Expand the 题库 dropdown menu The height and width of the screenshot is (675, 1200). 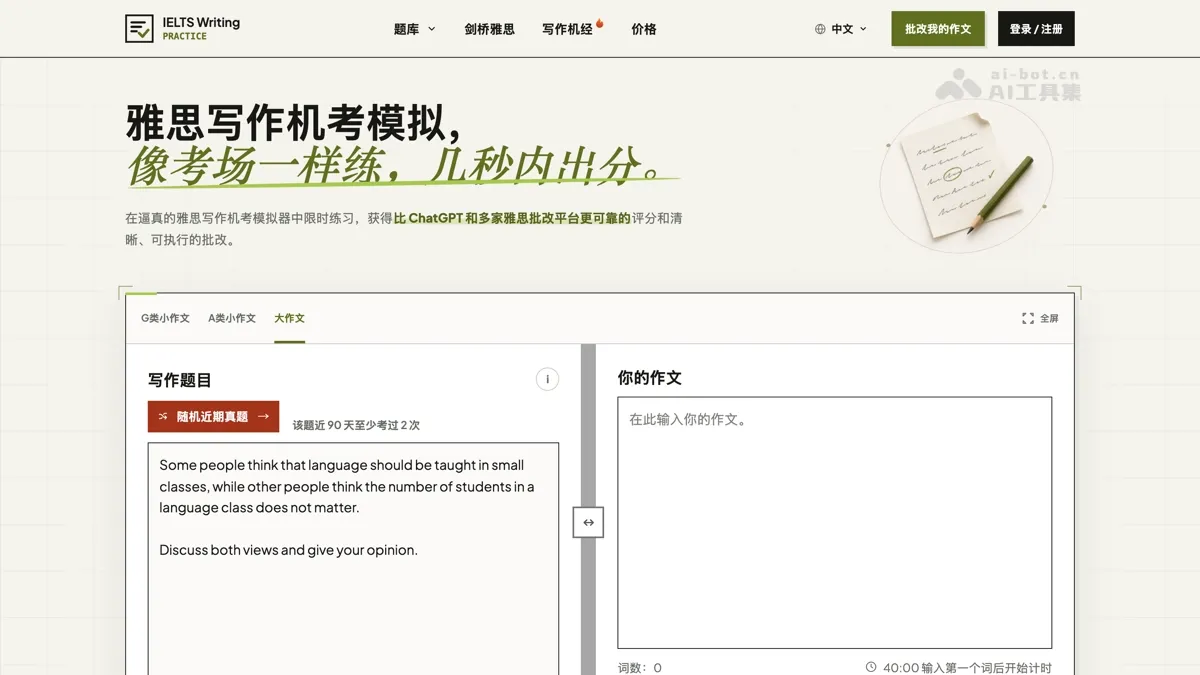coord(414,29)
